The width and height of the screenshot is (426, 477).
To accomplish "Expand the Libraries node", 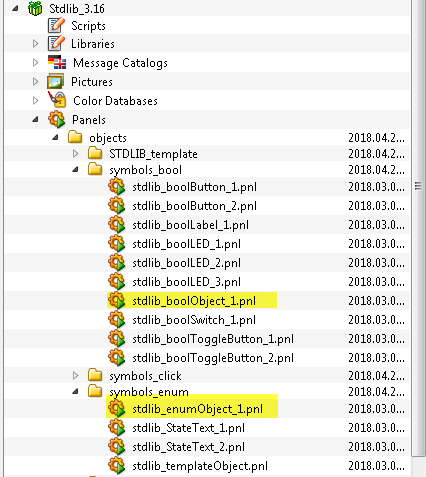I will click(x=35, y=44).
